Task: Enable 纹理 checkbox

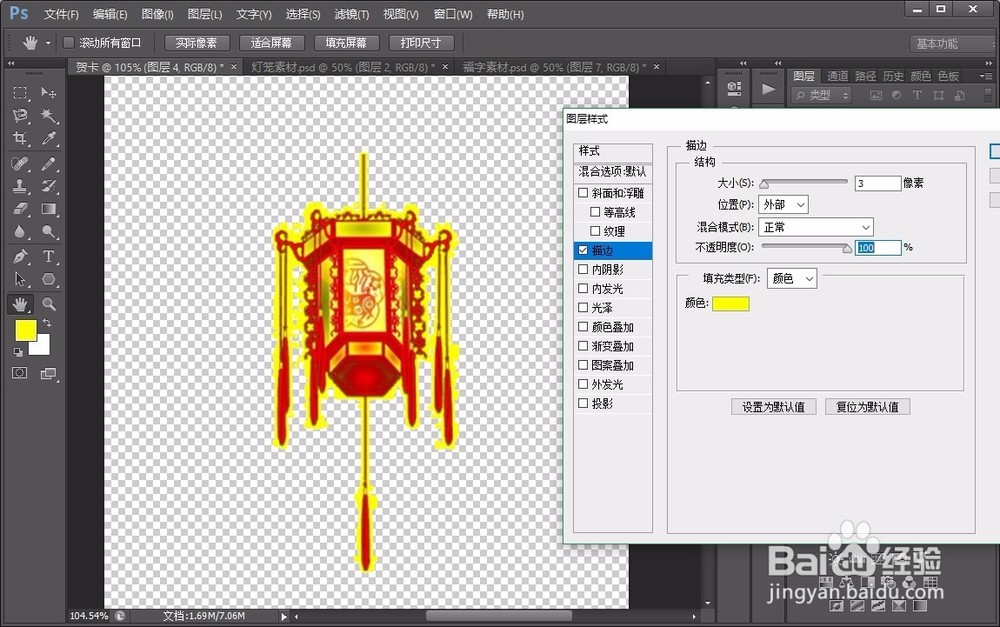Action: point(595,231)
